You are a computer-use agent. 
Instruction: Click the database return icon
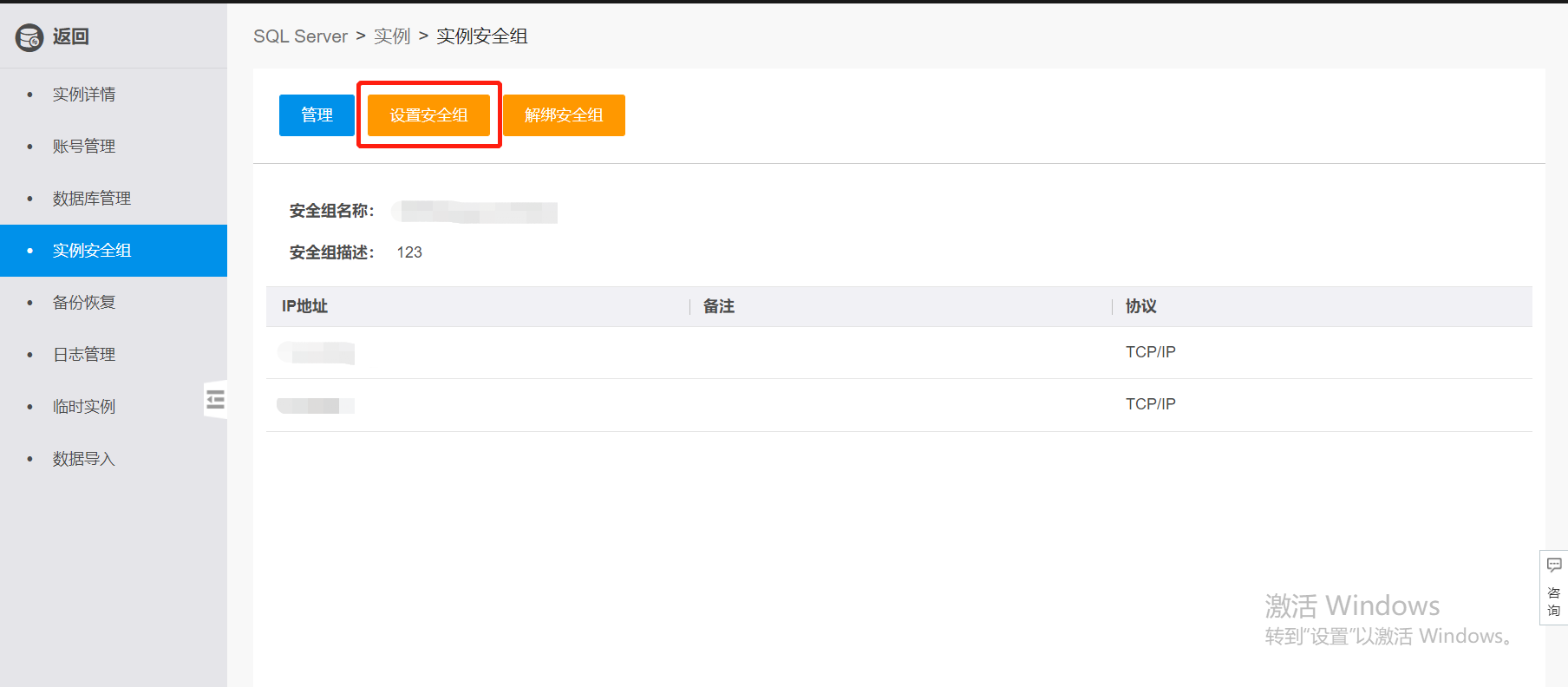click(x=29, y=37)
